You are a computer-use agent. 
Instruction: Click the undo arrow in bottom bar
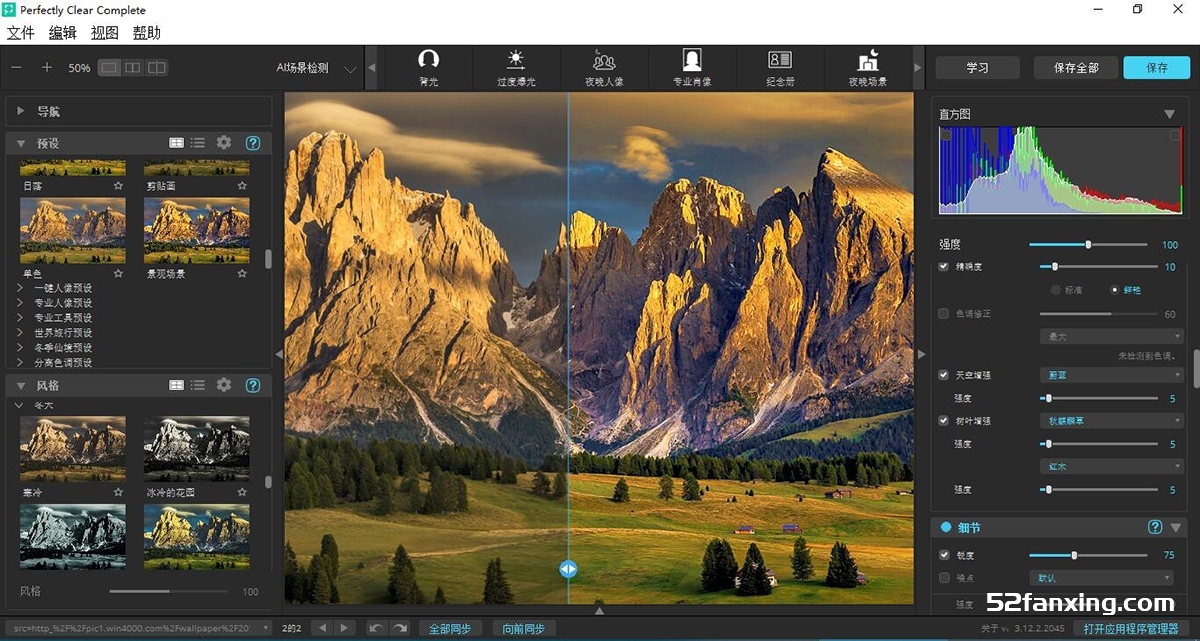375,628
